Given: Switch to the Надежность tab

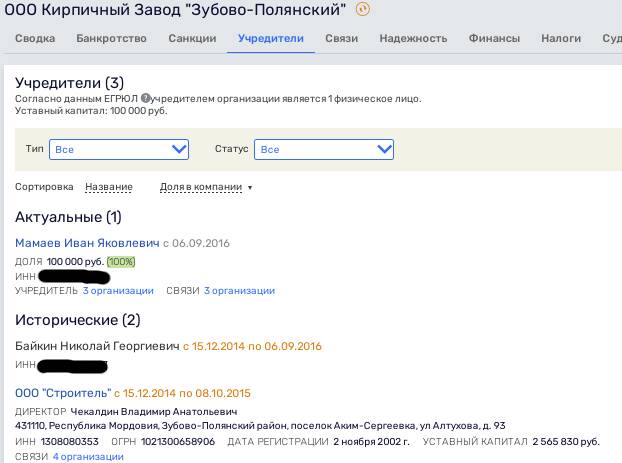Looking at the screenshot, I should pos(413,38).
